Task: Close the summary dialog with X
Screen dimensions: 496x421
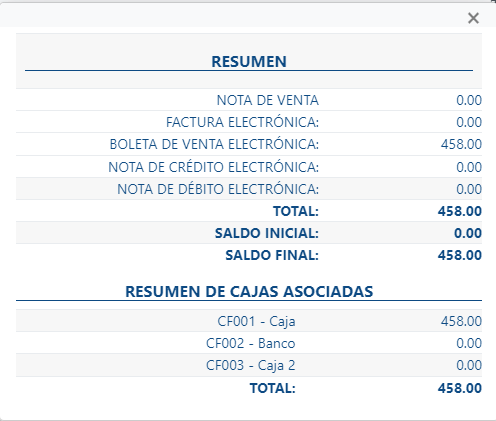Action: click(x=473, y=18)
